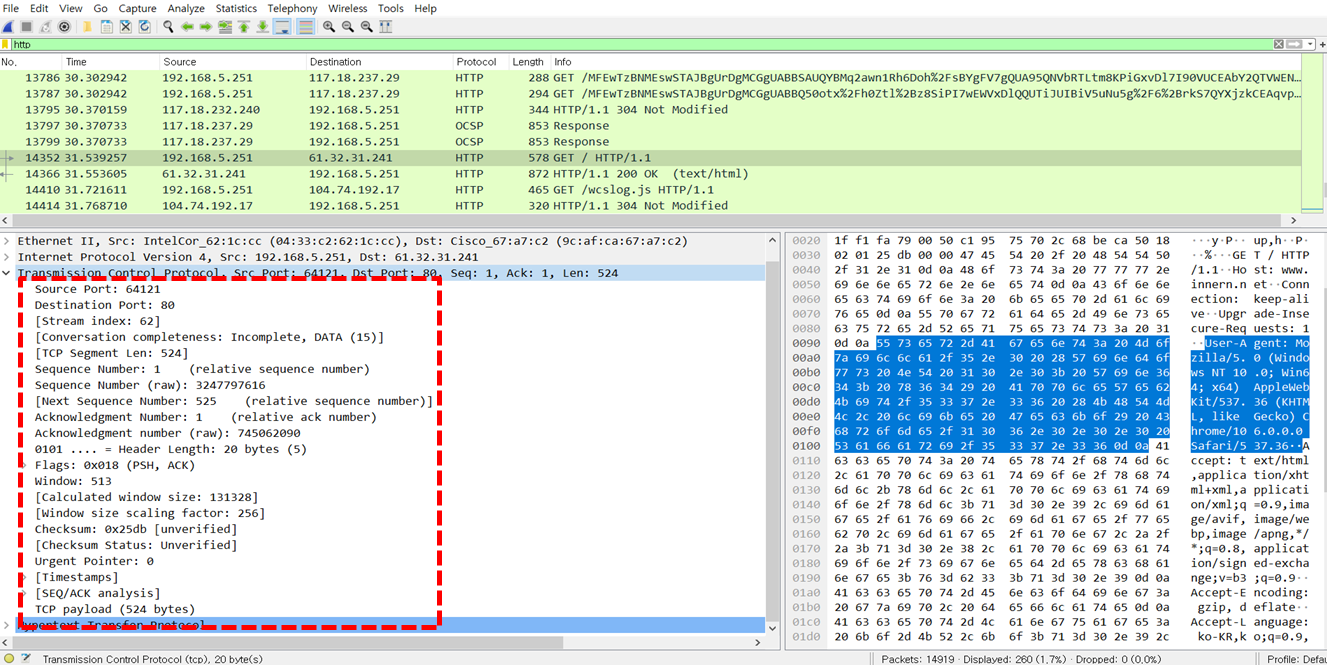Start capturing packets with the shark fin icon
Screen dimensions: 1327x665
point(8,27)
